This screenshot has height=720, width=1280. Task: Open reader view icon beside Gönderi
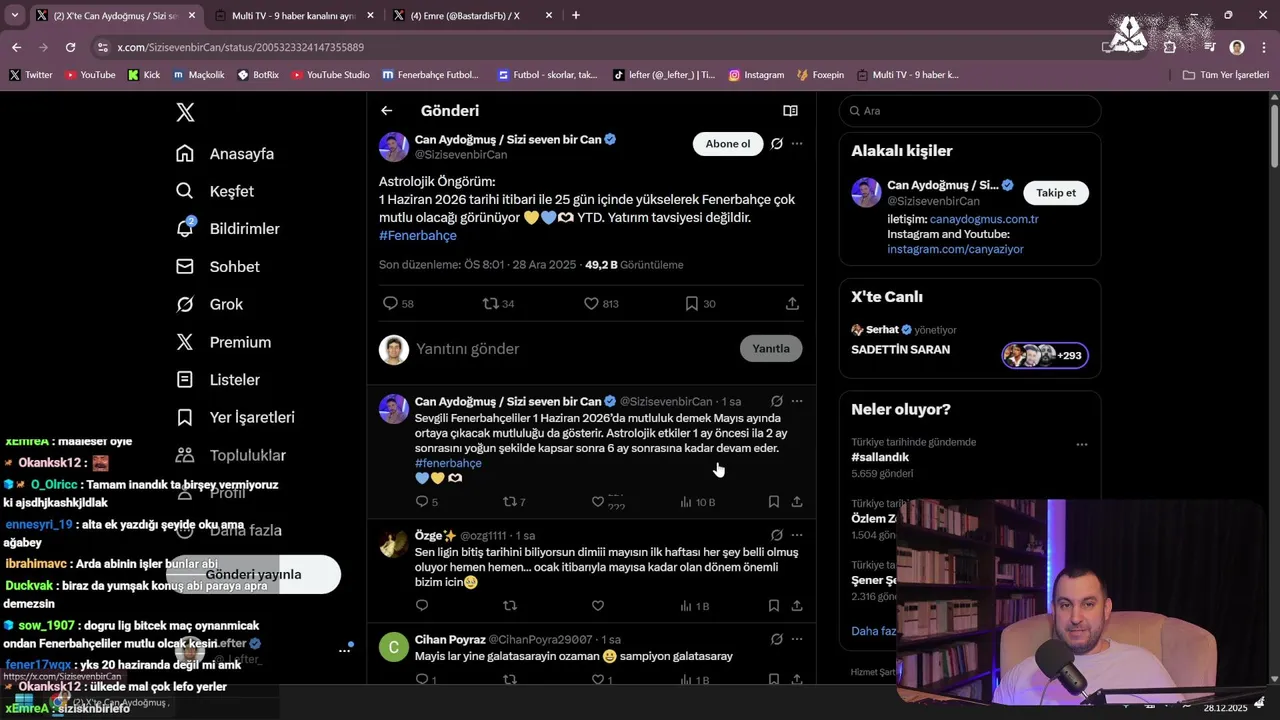coord(790,111)
